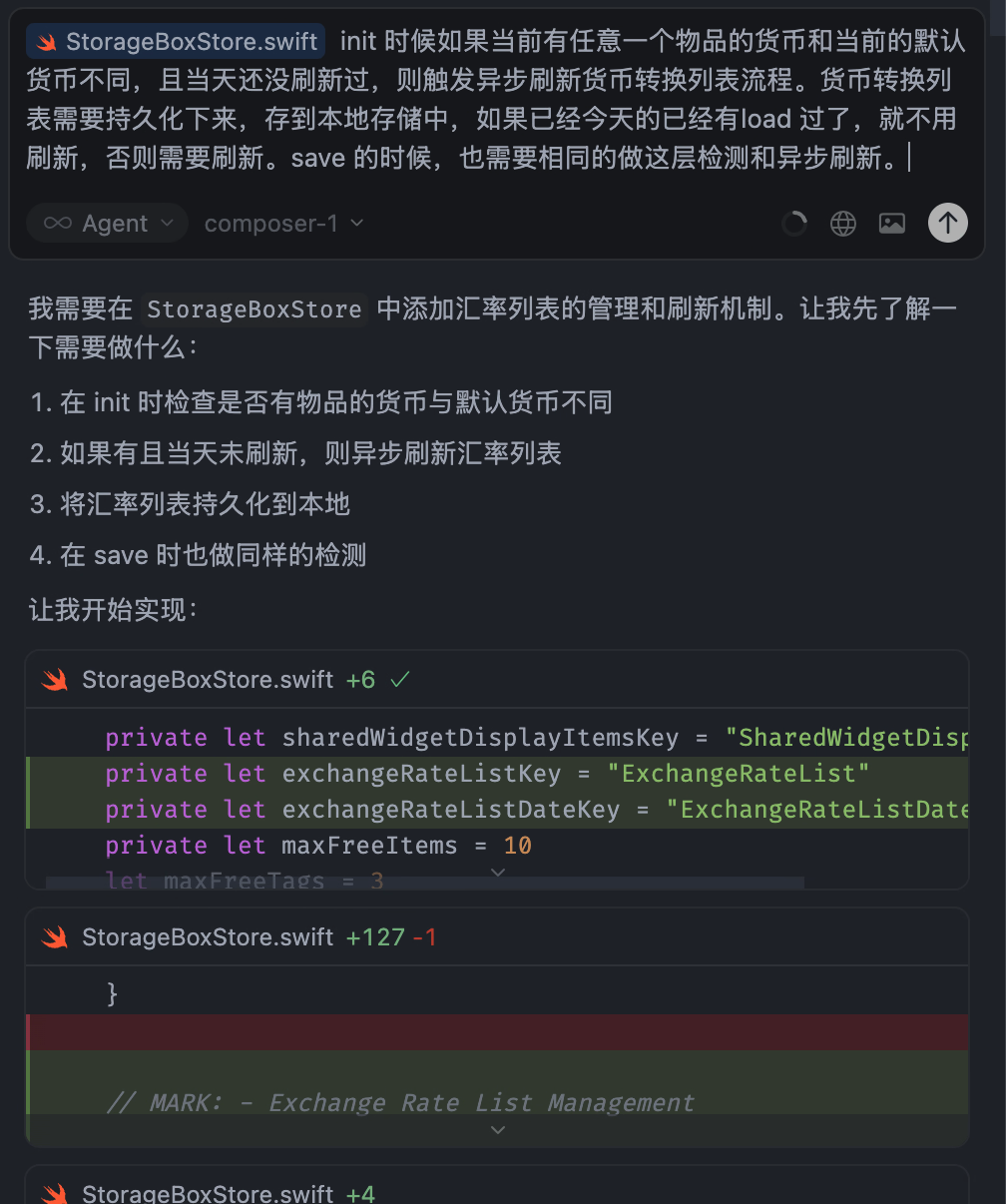The height and width of the screenshot is (1204, 1006).
Task: Attach an image using the picture icon
Action: (892, 224)
